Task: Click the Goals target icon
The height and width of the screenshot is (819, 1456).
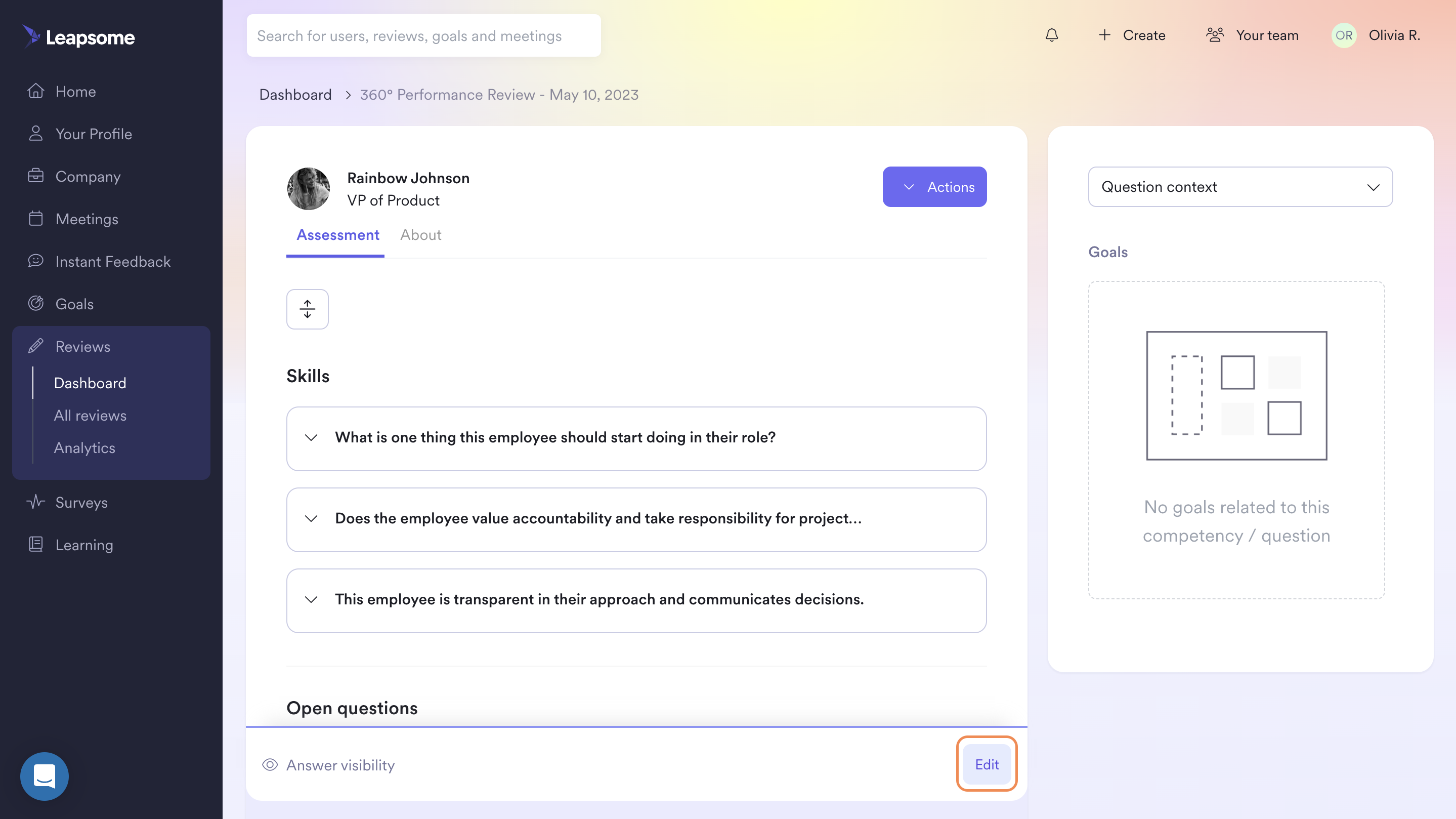Action: [35, 303]
